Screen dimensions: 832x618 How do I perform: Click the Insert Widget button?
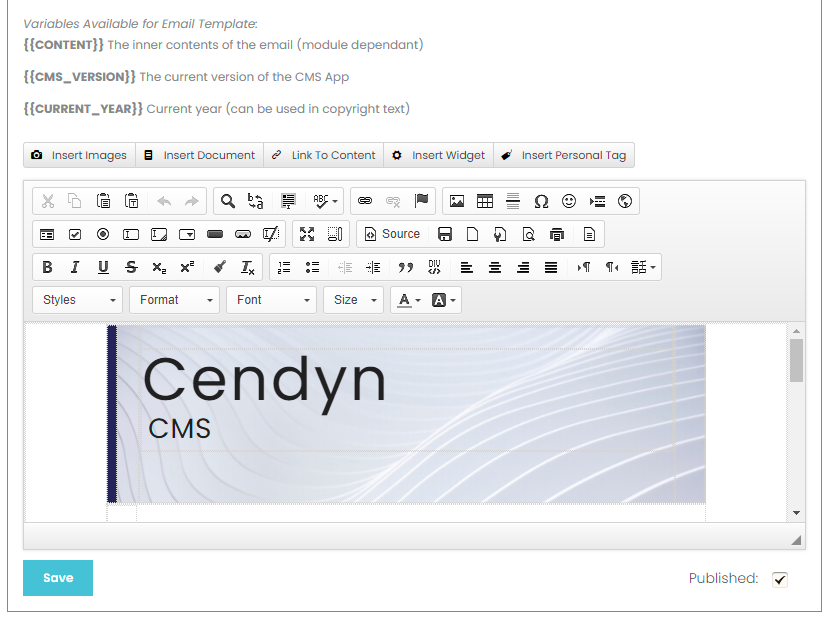tap(439, 155)
